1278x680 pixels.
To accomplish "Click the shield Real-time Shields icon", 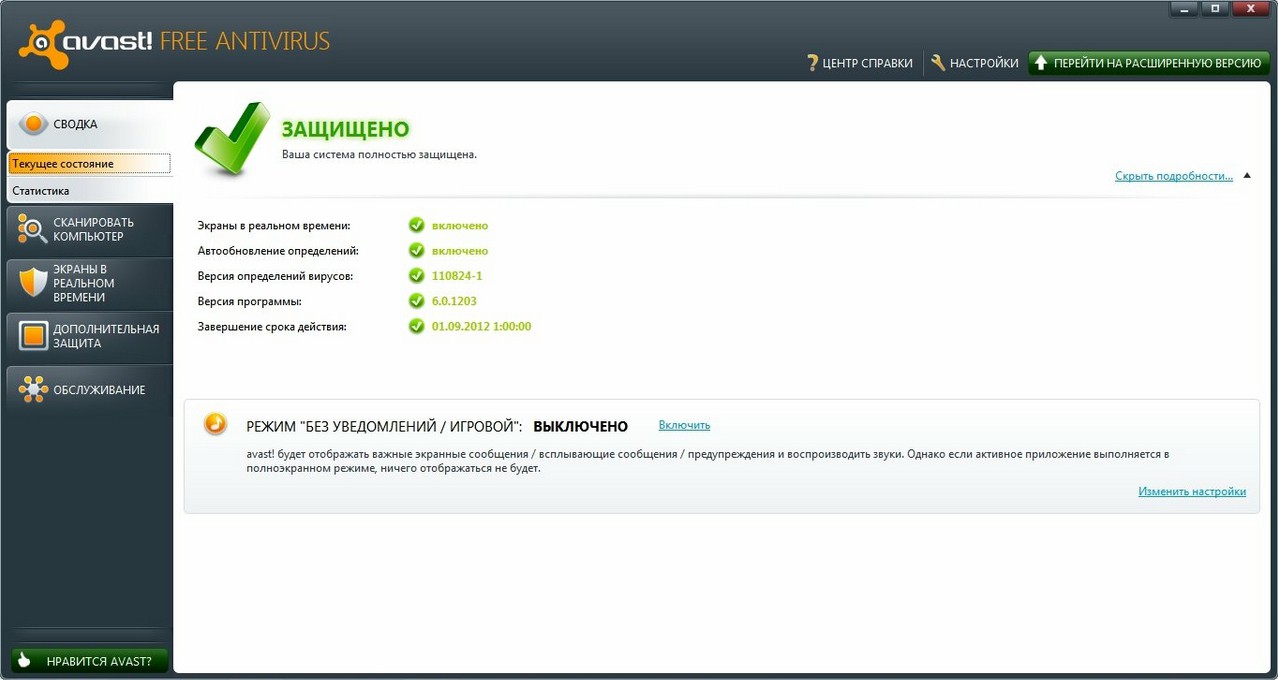I will click(x=33, y=283).
